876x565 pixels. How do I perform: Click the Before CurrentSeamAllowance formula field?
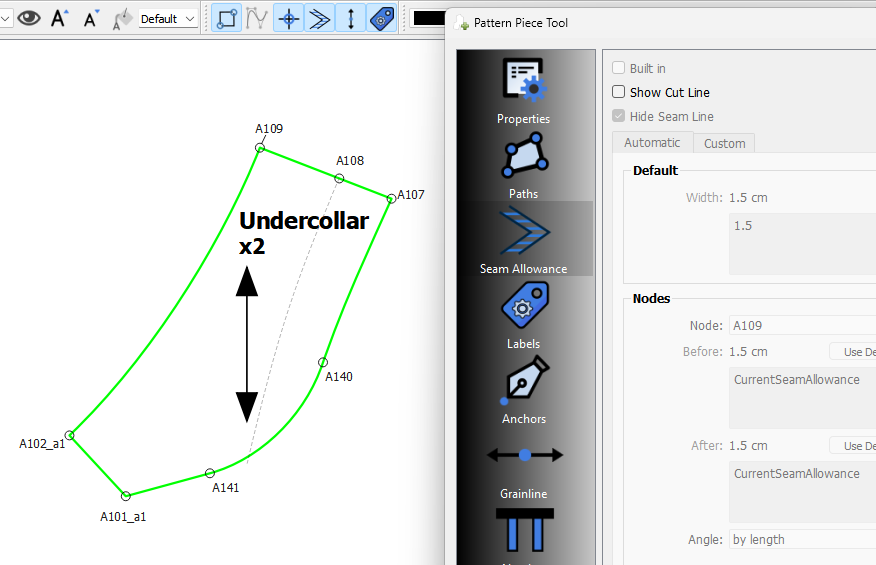802,398
